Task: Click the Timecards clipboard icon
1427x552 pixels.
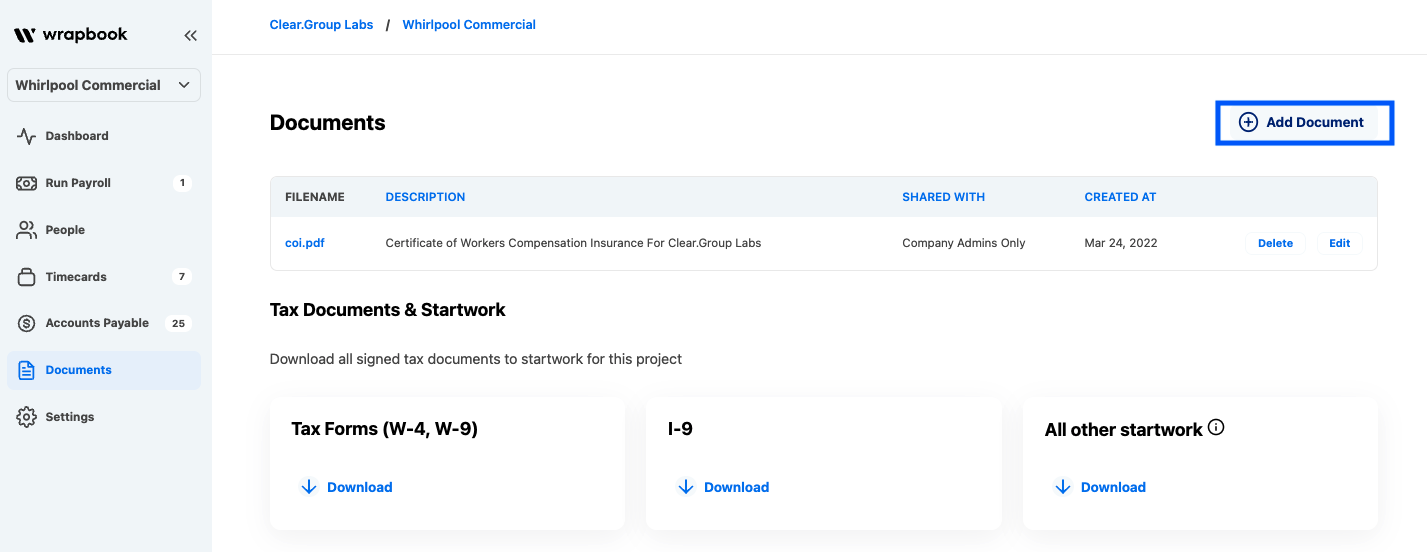Action: coord(27,277)
